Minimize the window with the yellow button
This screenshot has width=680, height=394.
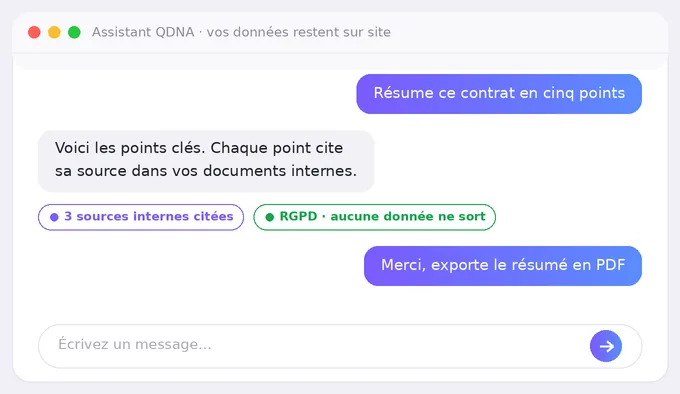pos(54,32)
